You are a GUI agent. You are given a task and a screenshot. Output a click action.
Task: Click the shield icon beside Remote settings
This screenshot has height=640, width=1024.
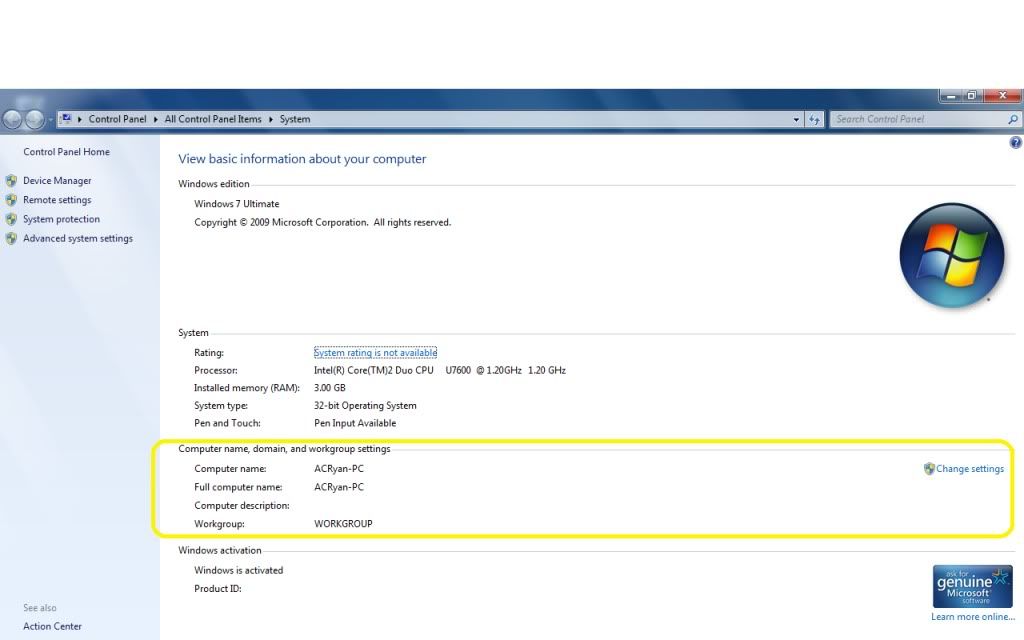click(11, 200)
